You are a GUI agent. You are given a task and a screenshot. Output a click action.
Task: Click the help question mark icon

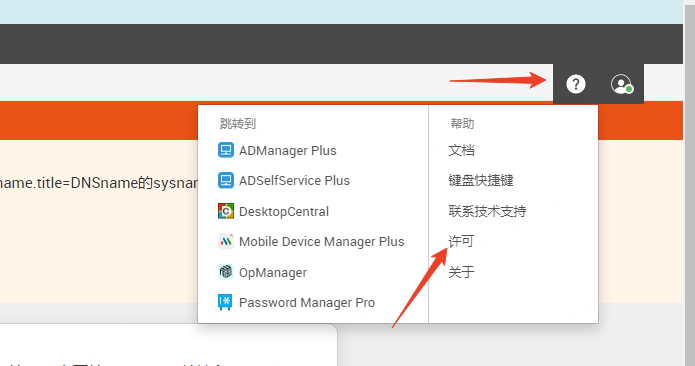[575, 84]
